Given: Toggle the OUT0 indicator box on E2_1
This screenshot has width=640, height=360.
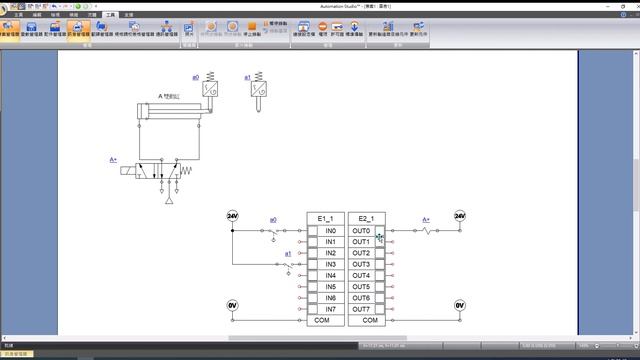Looking at the screenshot, I should [x=380, y=231].
